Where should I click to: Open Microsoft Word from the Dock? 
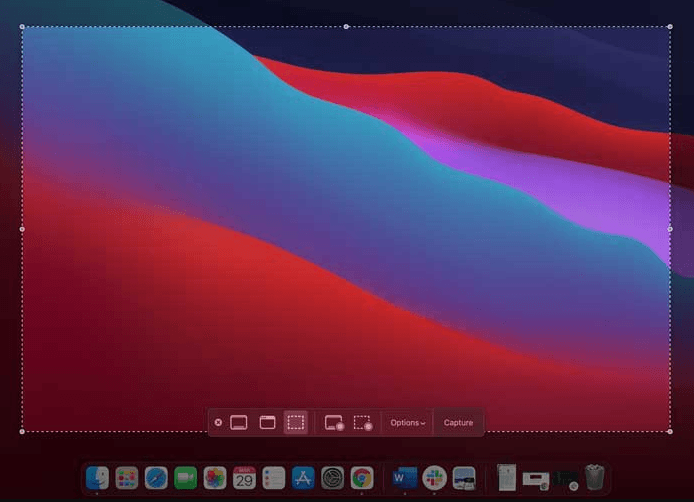point(405,478)
